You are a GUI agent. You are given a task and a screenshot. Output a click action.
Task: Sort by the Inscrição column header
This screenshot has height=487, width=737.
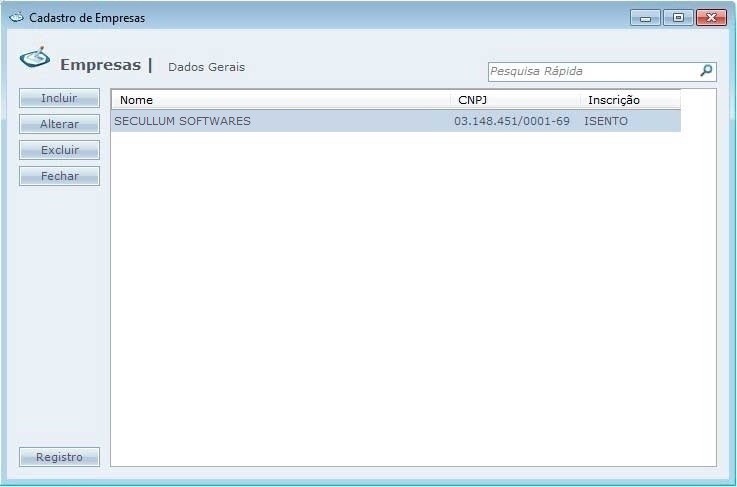point(629,100)
